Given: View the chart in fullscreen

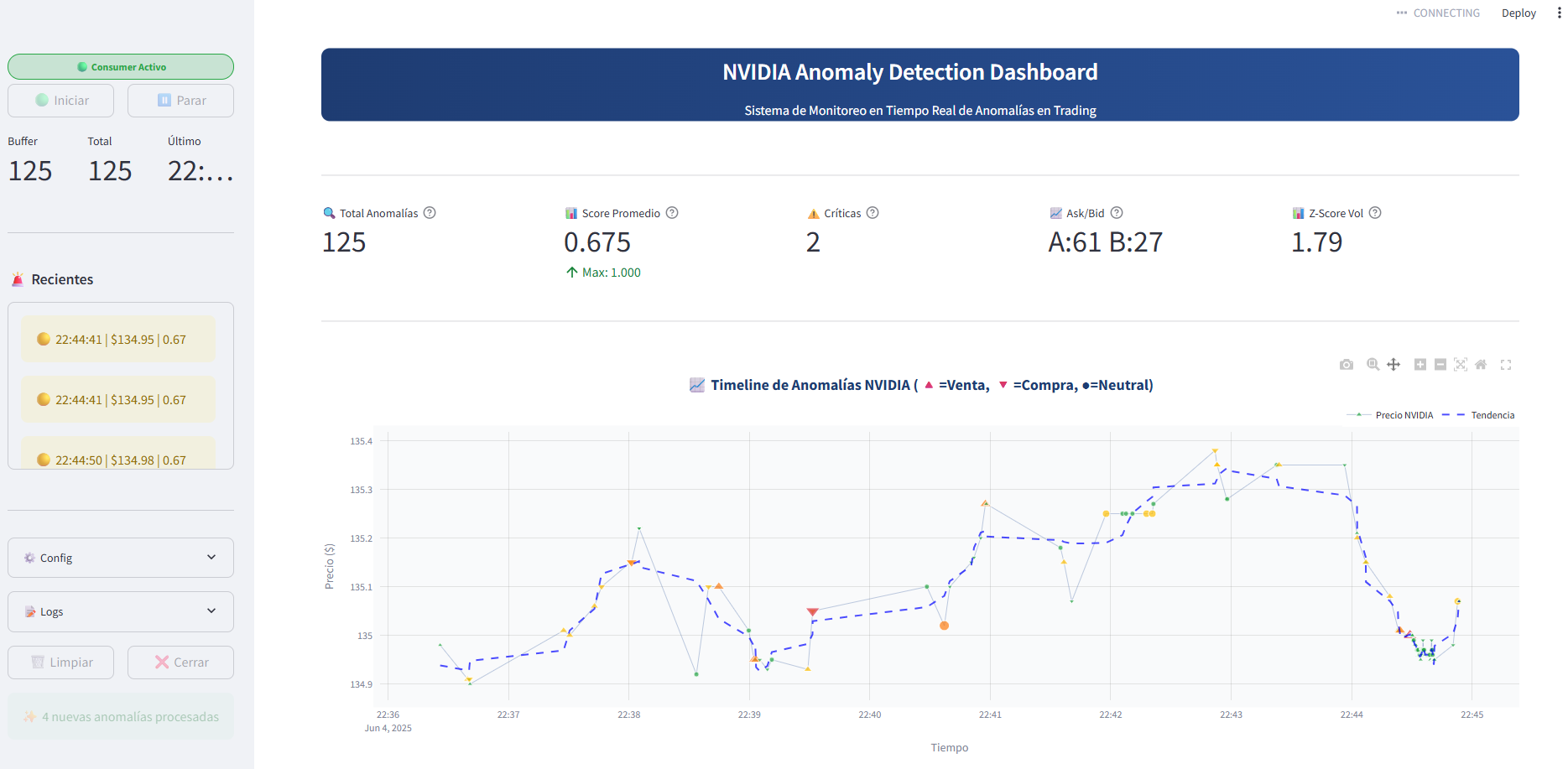Looking at the screenshot, I should coord(1506,365).
